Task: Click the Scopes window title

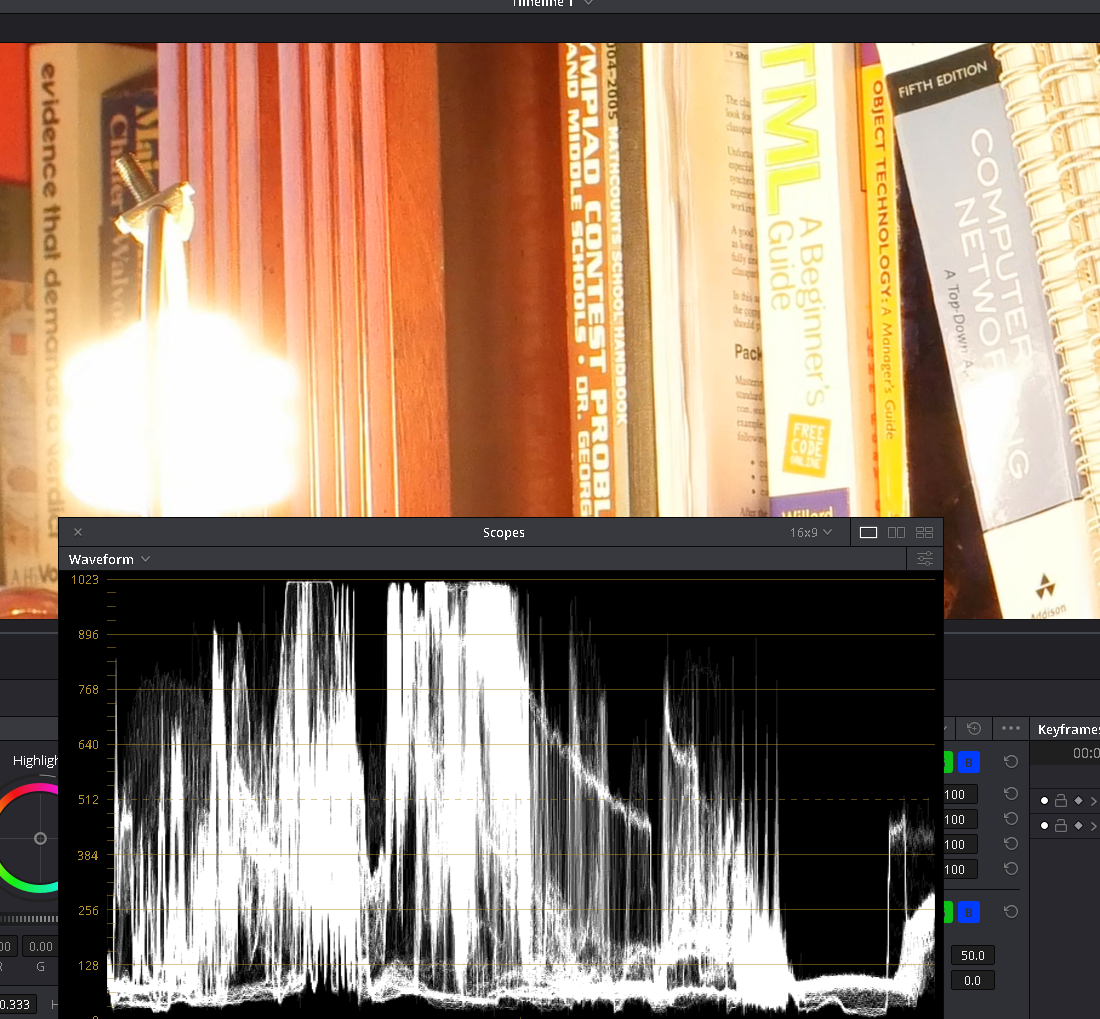Action: click(x=504, y=533)
